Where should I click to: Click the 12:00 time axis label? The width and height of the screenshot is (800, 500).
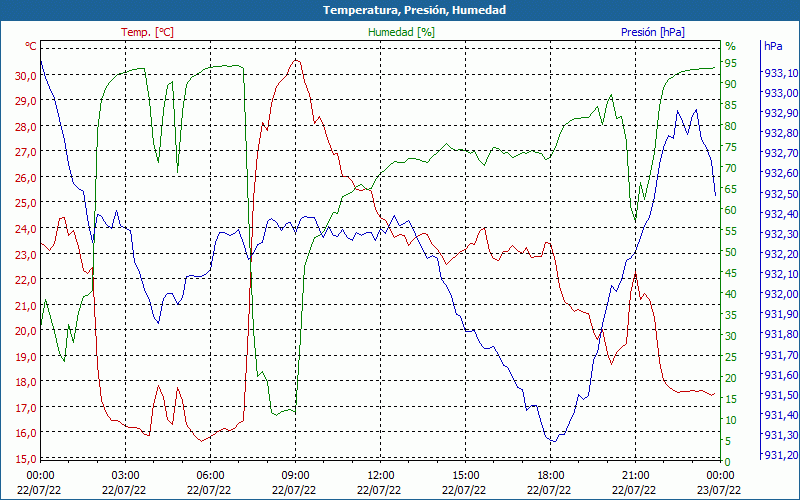tap(380, 476)
